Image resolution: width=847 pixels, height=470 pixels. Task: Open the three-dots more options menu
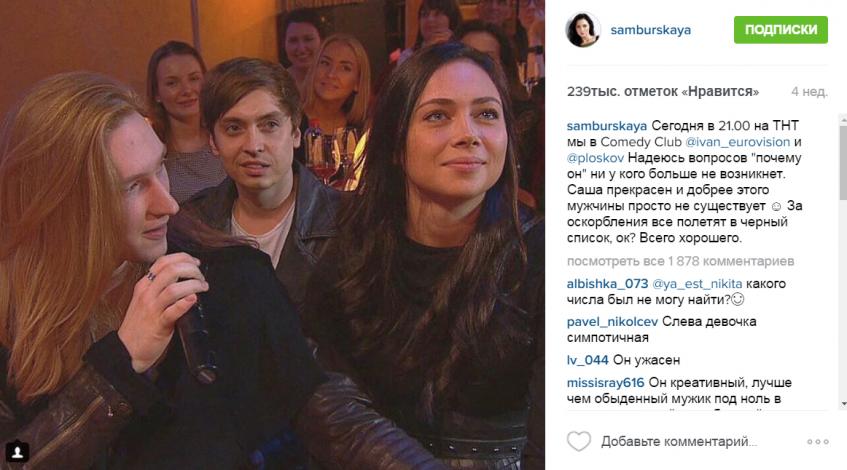coord(818,442)
